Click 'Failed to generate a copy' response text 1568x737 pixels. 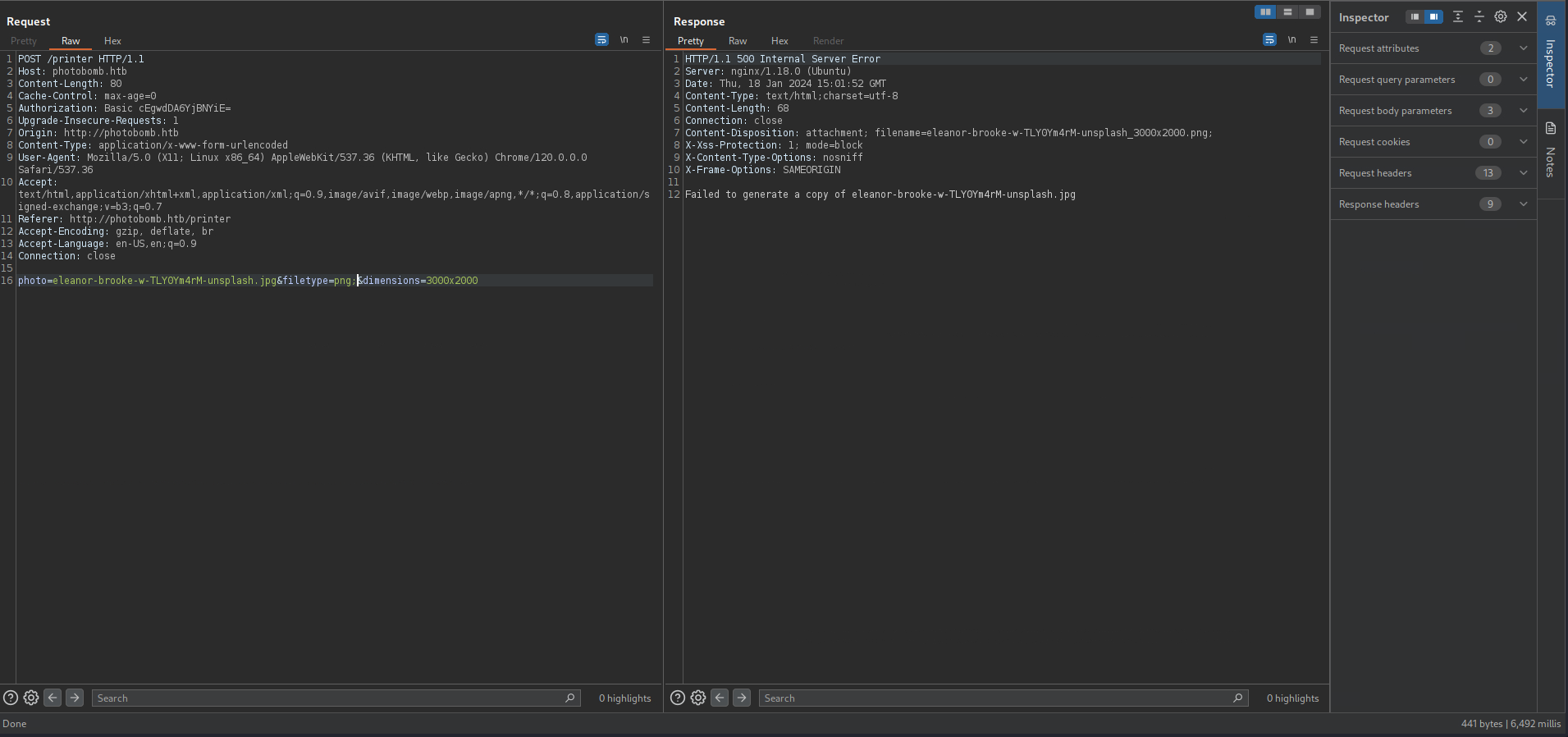point(880,195)
